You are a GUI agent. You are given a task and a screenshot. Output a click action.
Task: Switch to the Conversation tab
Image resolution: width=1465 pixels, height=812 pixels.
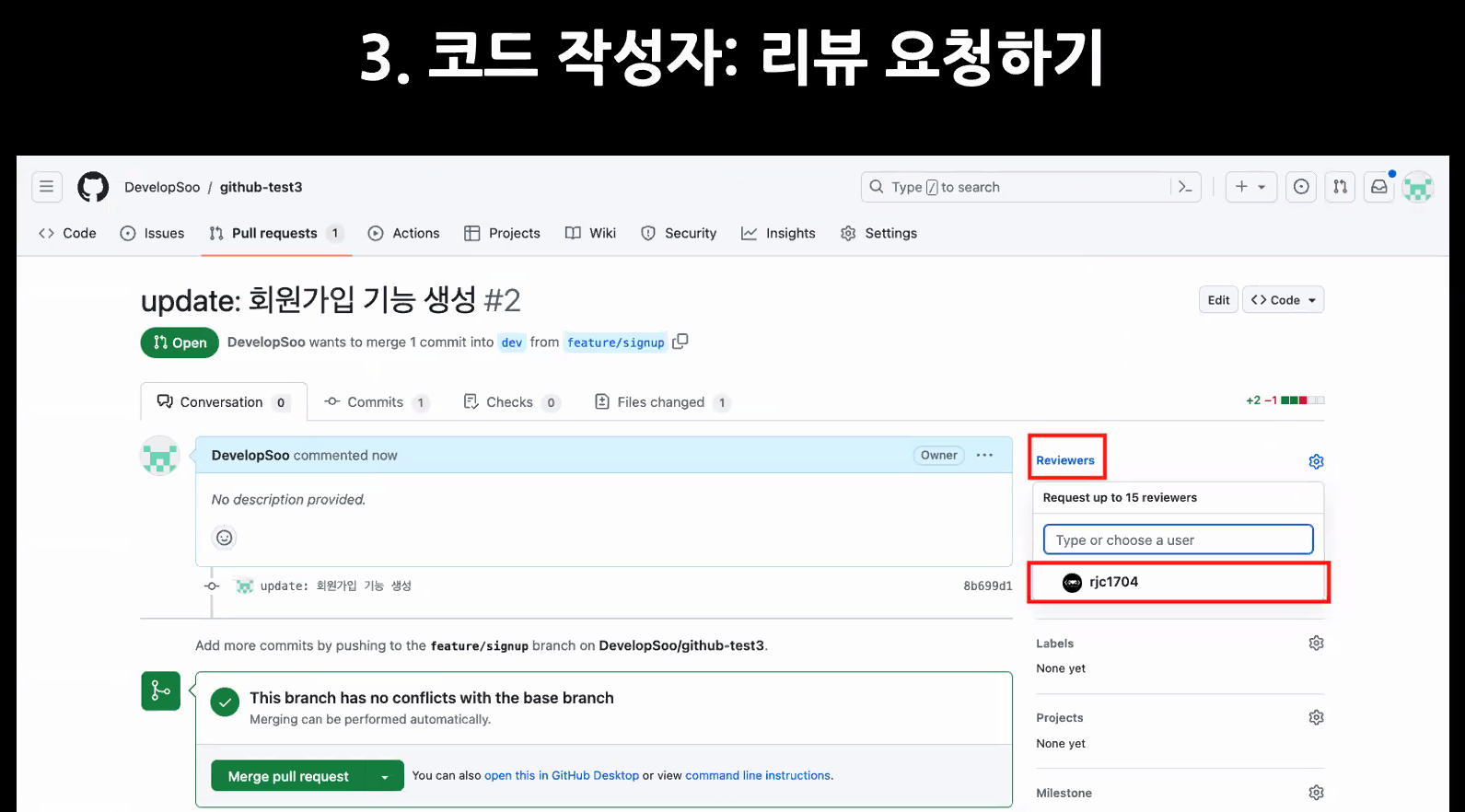pyautogui.click(x=224, y=402)
